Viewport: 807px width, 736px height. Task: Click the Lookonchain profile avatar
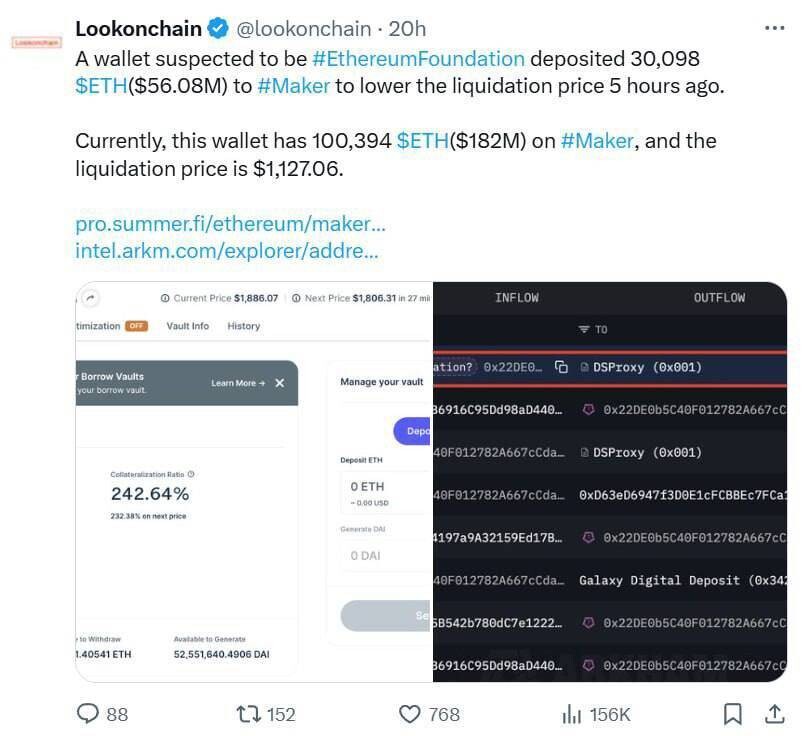tap(36, 43)
